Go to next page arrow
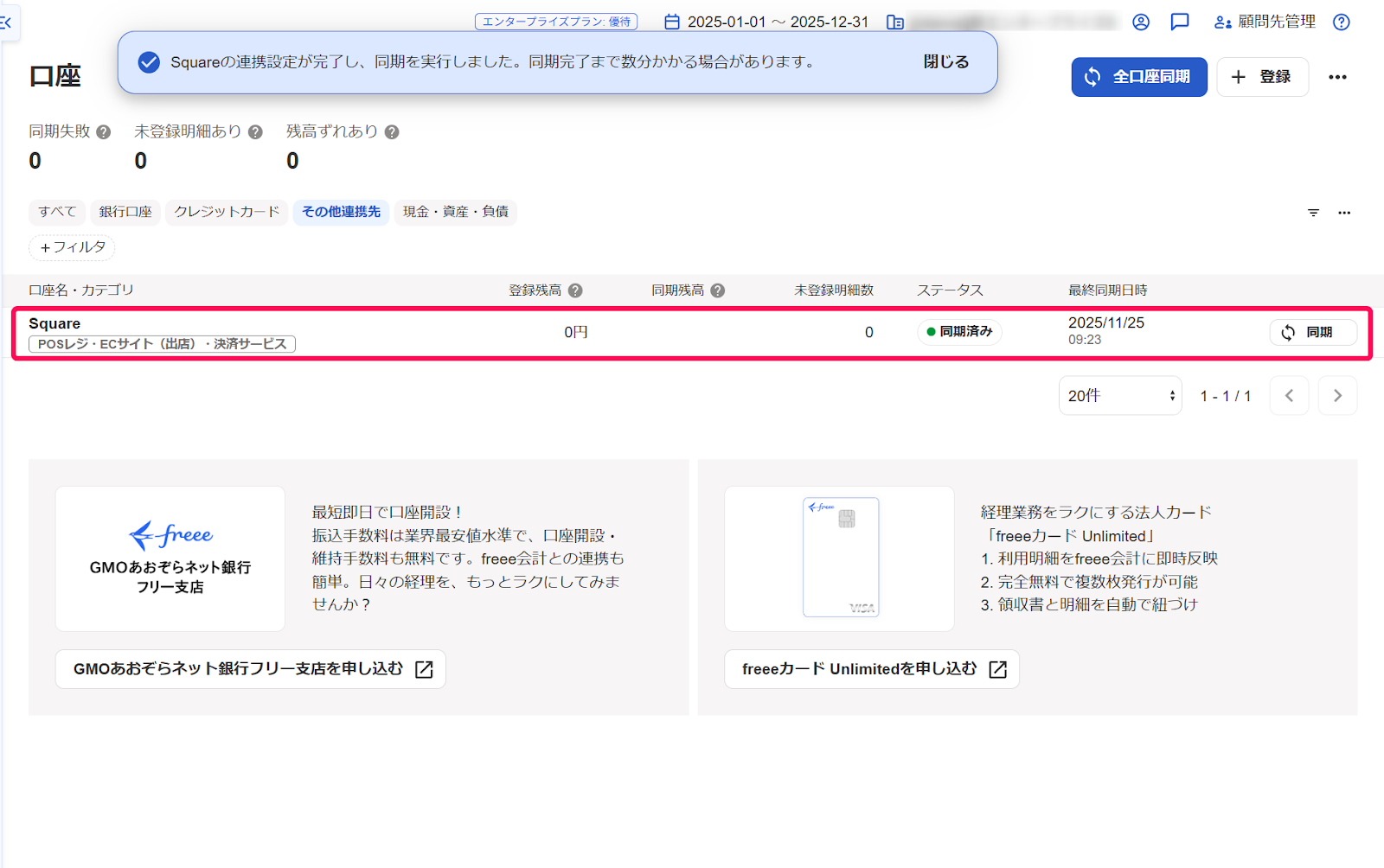1384x868 pixels. point(1337,396)
